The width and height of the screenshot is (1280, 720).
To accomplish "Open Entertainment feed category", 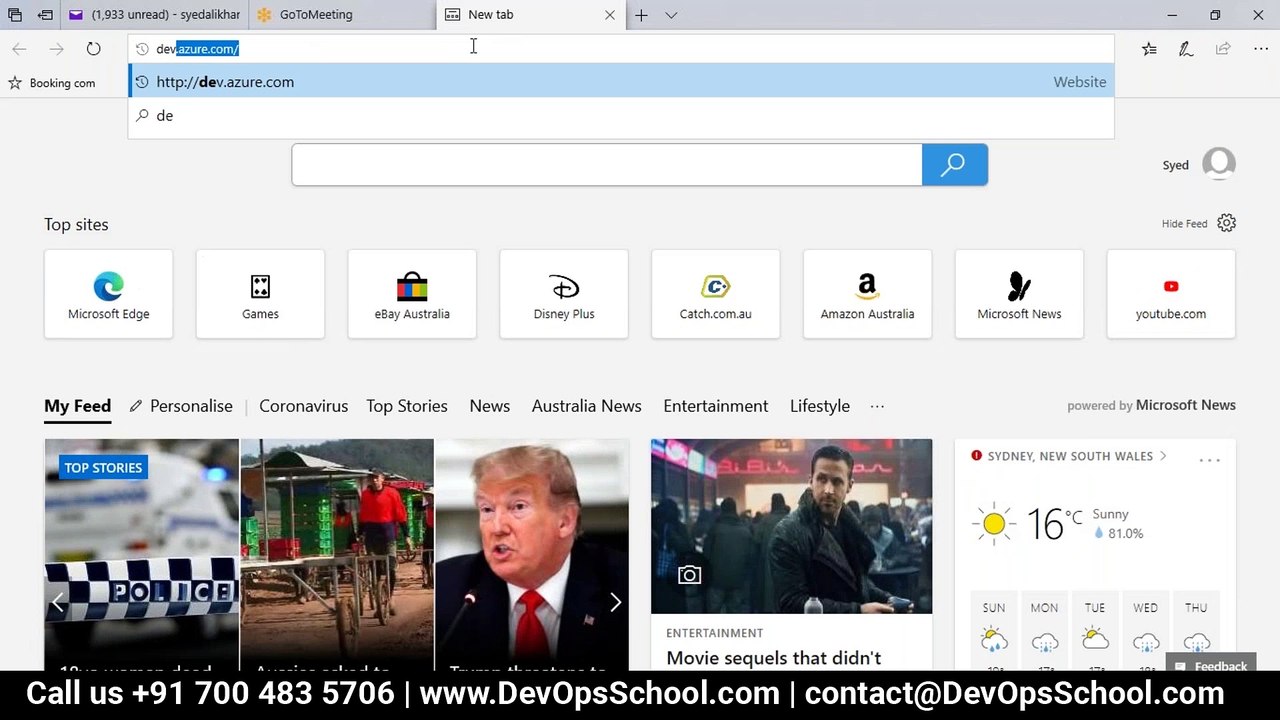I will pyautogui.click(x=716, y=406).
